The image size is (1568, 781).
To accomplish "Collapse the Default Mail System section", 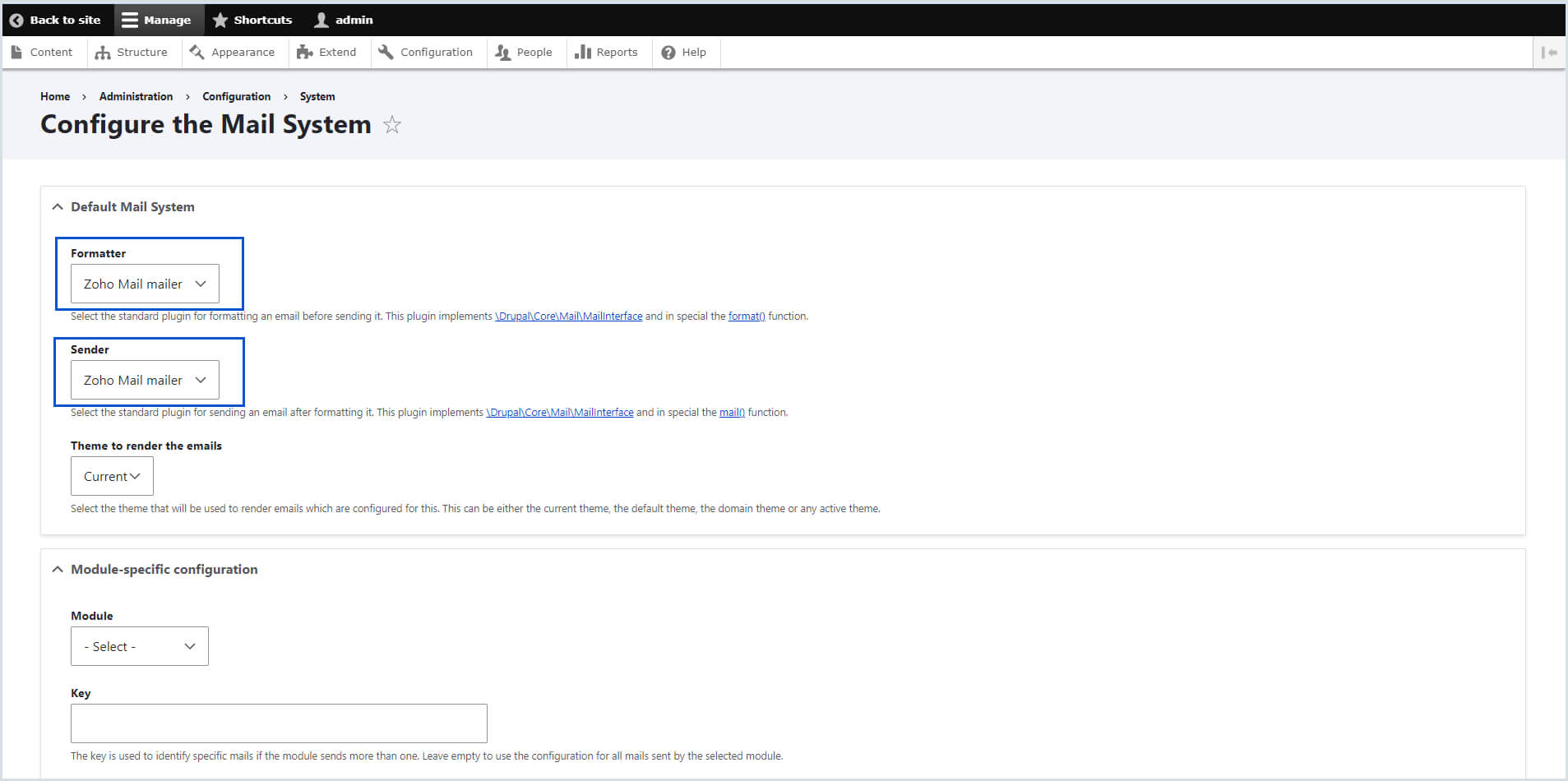I will (x=58, y=206).
